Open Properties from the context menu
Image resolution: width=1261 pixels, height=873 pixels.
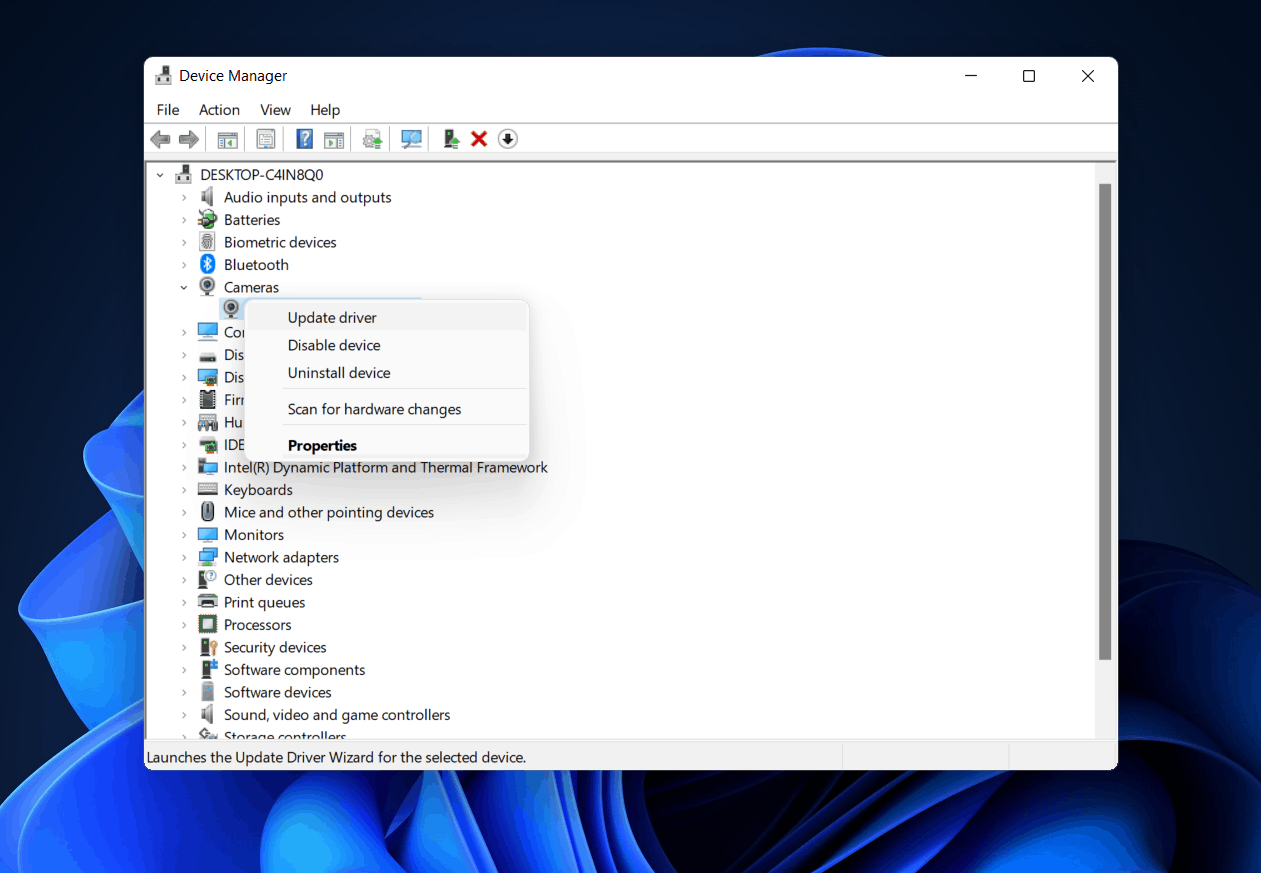[x=322, y=446]
